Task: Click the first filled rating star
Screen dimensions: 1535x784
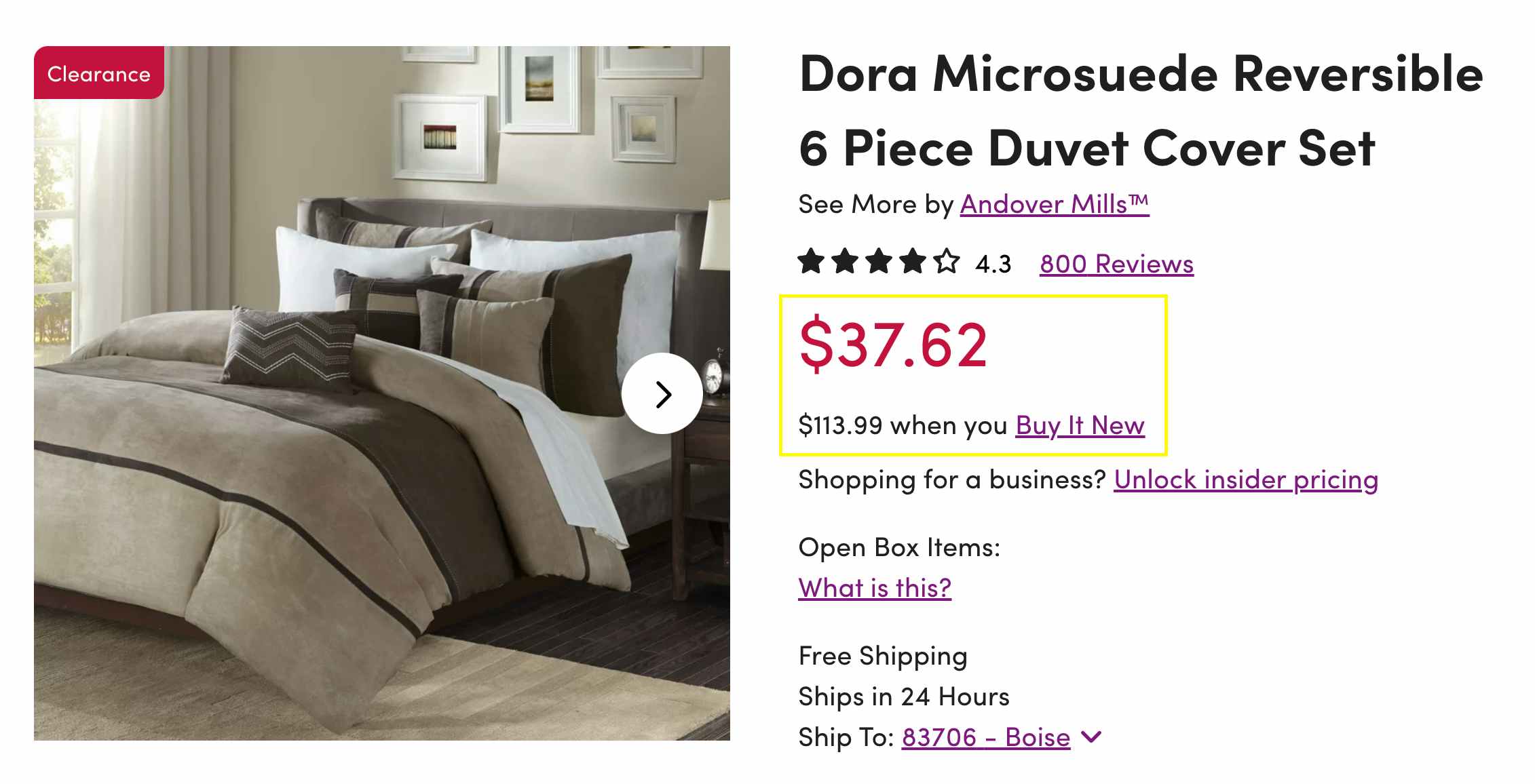Action: click(x=812, y=261)
